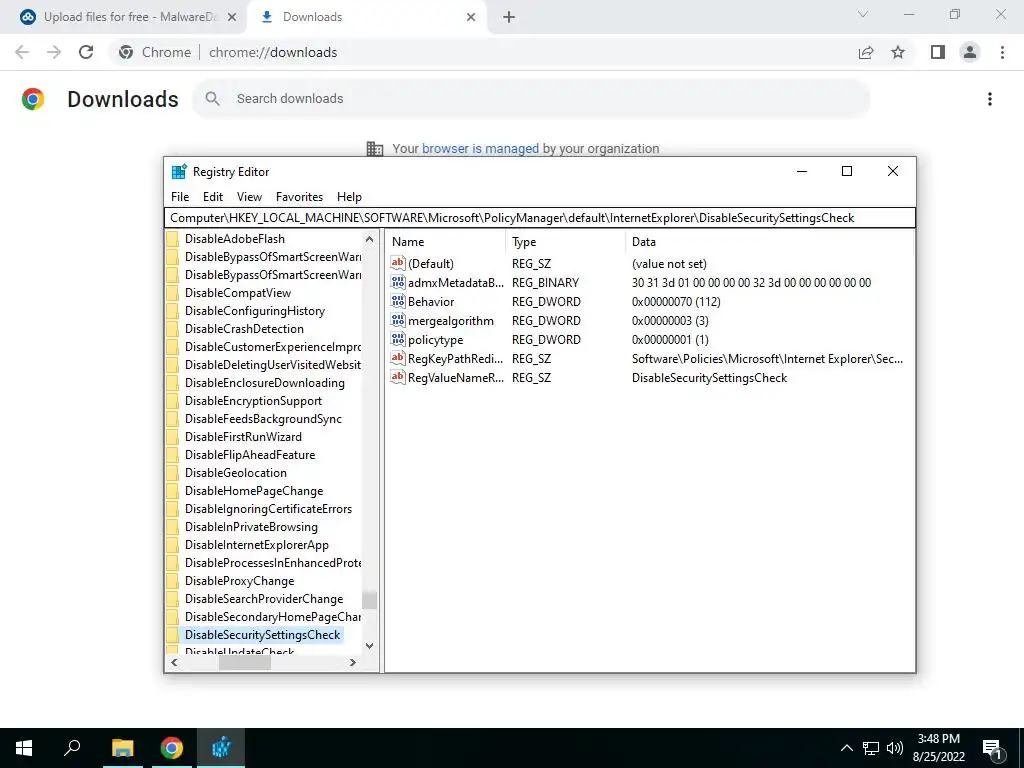Select the DisableFirstRunWizard key
The height and width of the screenshot is (768, 1024).
[243, 437]
